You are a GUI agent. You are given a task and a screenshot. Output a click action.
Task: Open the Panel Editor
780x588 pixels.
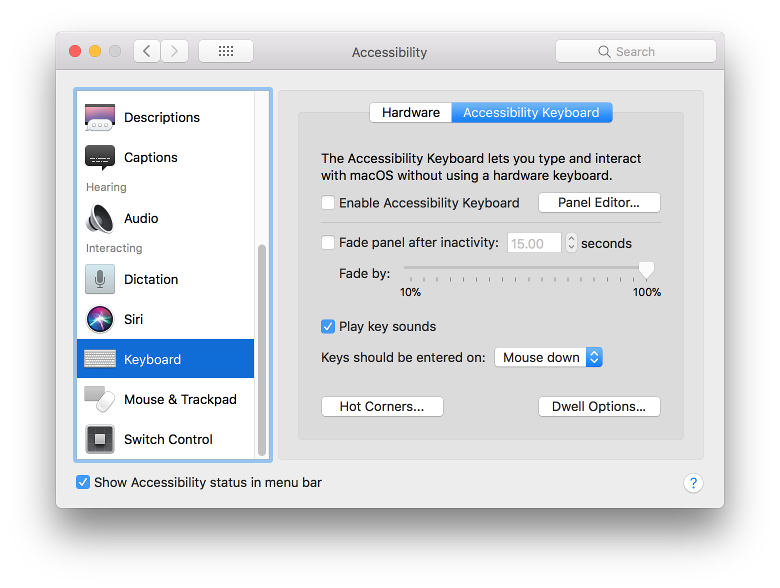point(599,203)
